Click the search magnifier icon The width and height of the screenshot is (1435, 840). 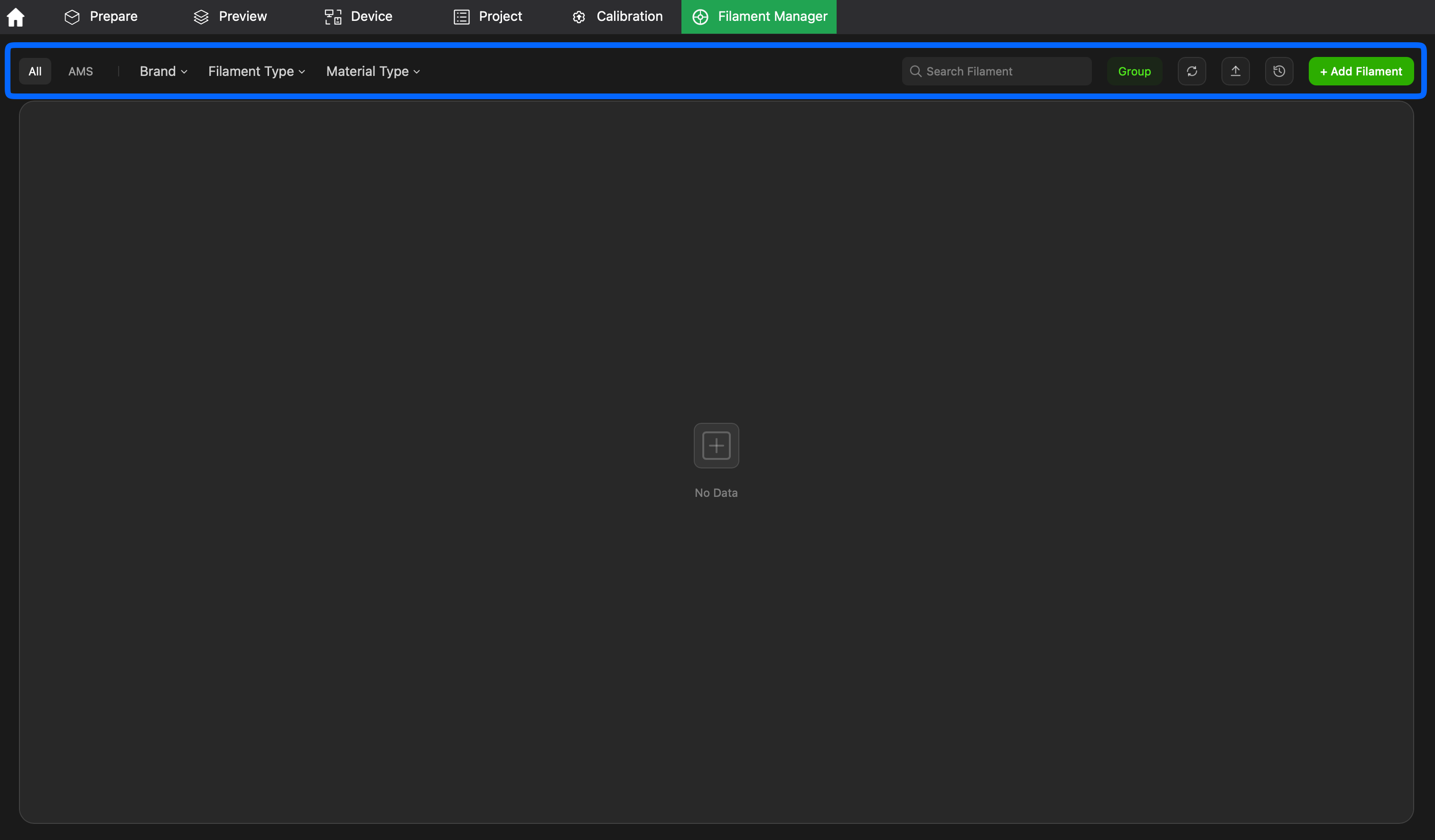[916, 71]
